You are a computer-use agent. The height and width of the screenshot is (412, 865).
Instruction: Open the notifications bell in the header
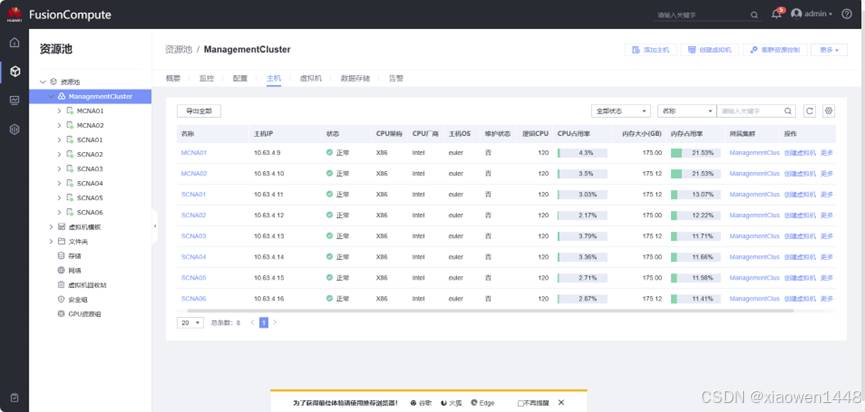point(777,14)
